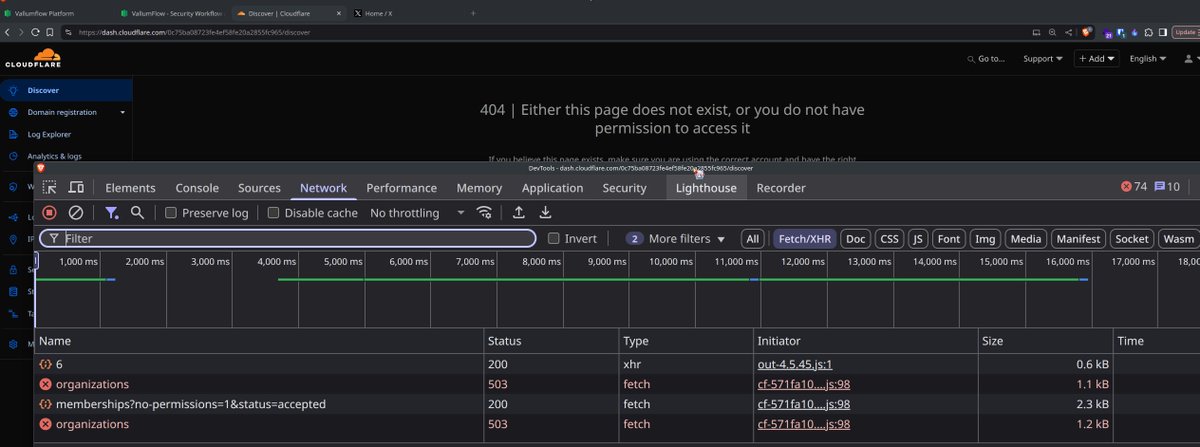Screen dimensions: 1200x447
Task: Open network conditions wifi icon
Action: (x=485, y=213)
